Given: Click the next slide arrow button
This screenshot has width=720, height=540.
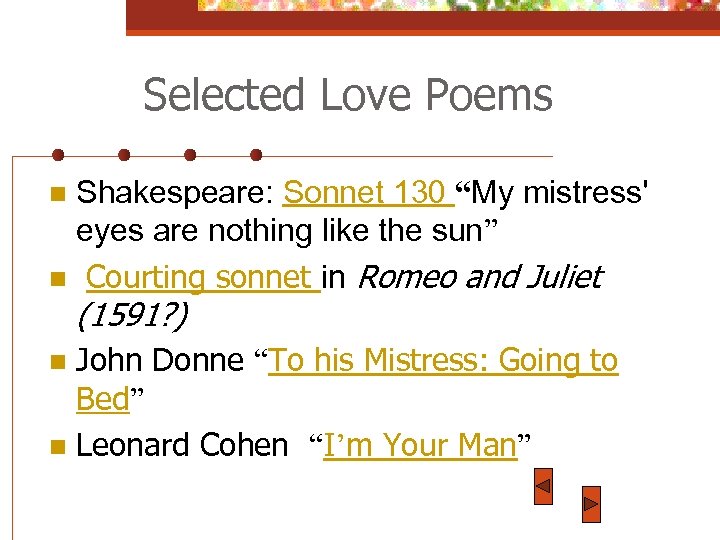Looking at the screenshot, I should (x=591, y=505).
